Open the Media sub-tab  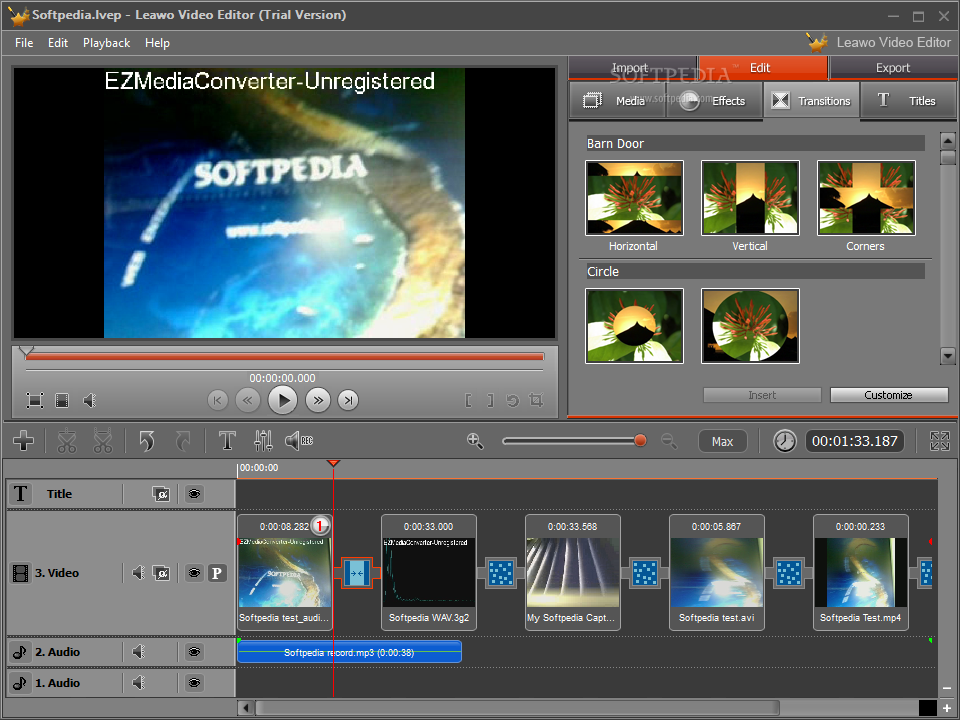pos(618,100)
